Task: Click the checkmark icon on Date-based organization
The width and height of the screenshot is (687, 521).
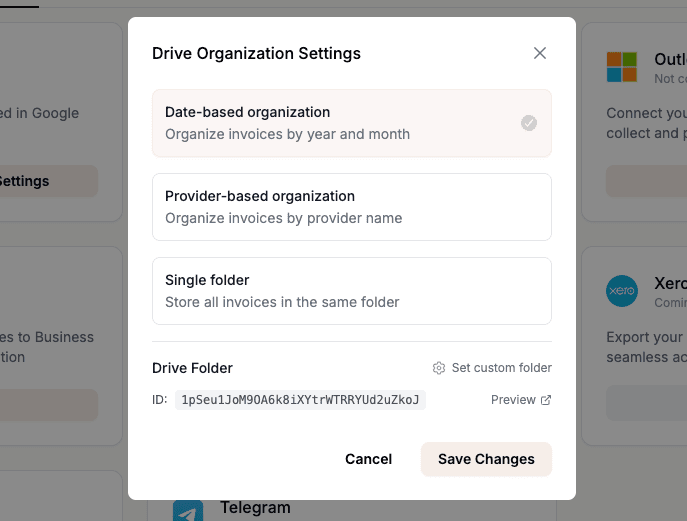Action: point(529,123)
